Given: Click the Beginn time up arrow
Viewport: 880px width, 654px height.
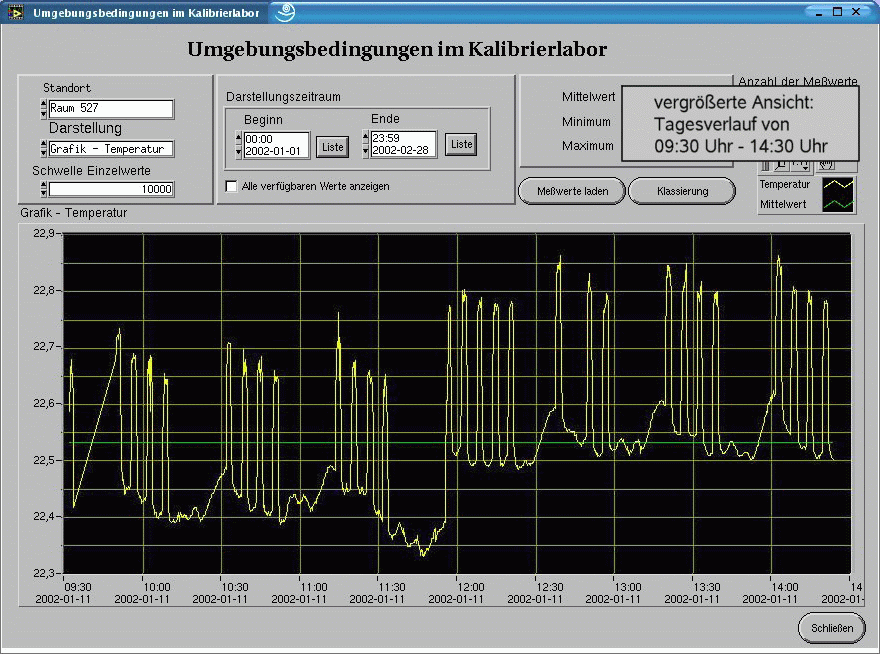Looking at the screenshot, I should coord(239,138).
